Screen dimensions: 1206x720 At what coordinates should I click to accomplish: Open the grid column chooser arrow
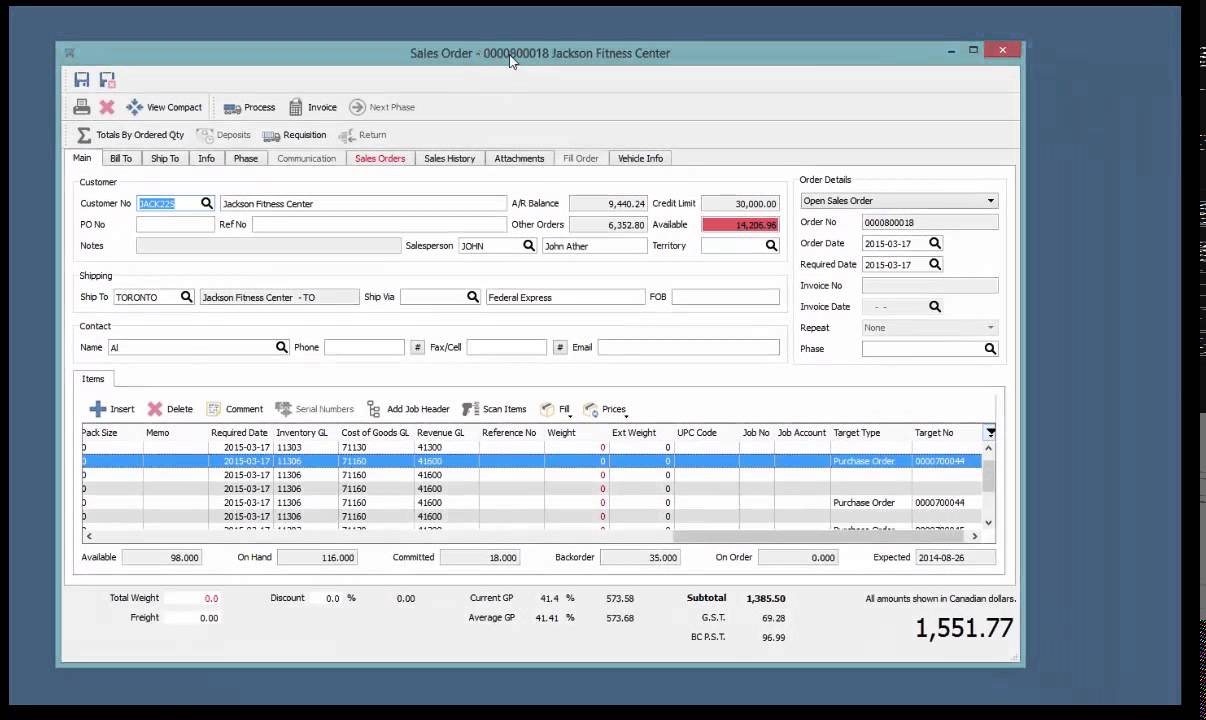click(990, 433)
